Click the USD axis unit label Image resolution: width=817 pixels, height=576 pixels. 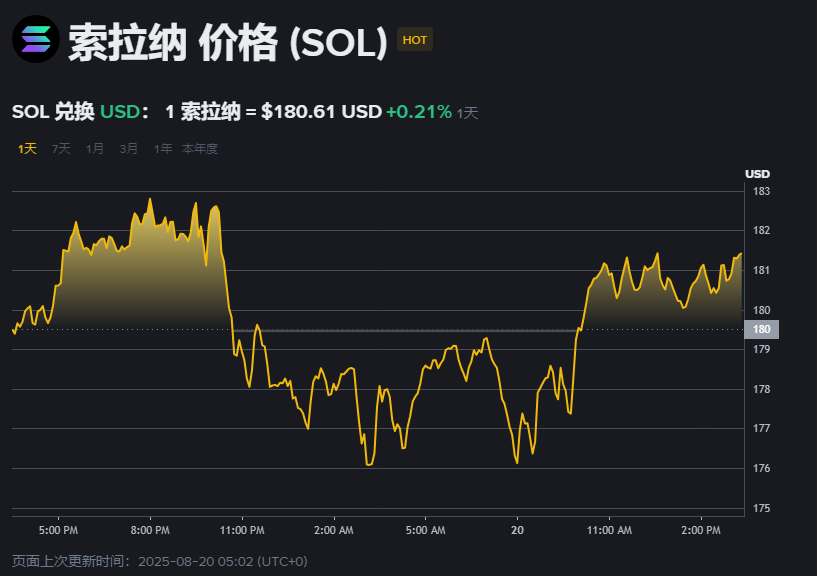tap(758, 174)
